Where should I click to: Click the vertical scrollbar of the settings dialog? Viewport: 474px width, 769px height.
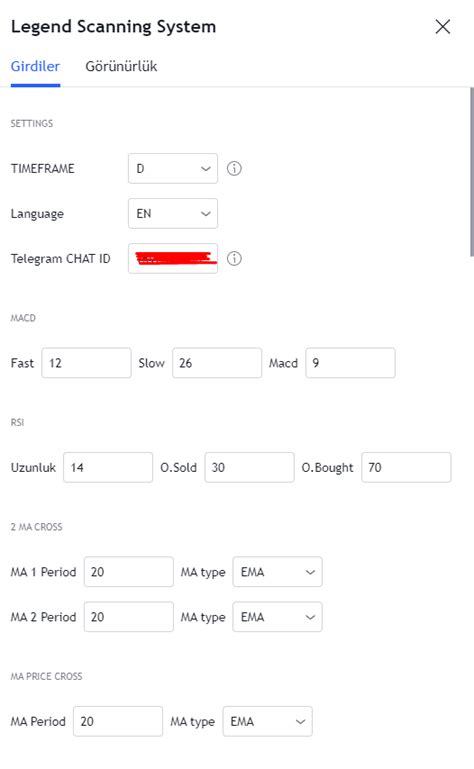[x=472, y=172]
